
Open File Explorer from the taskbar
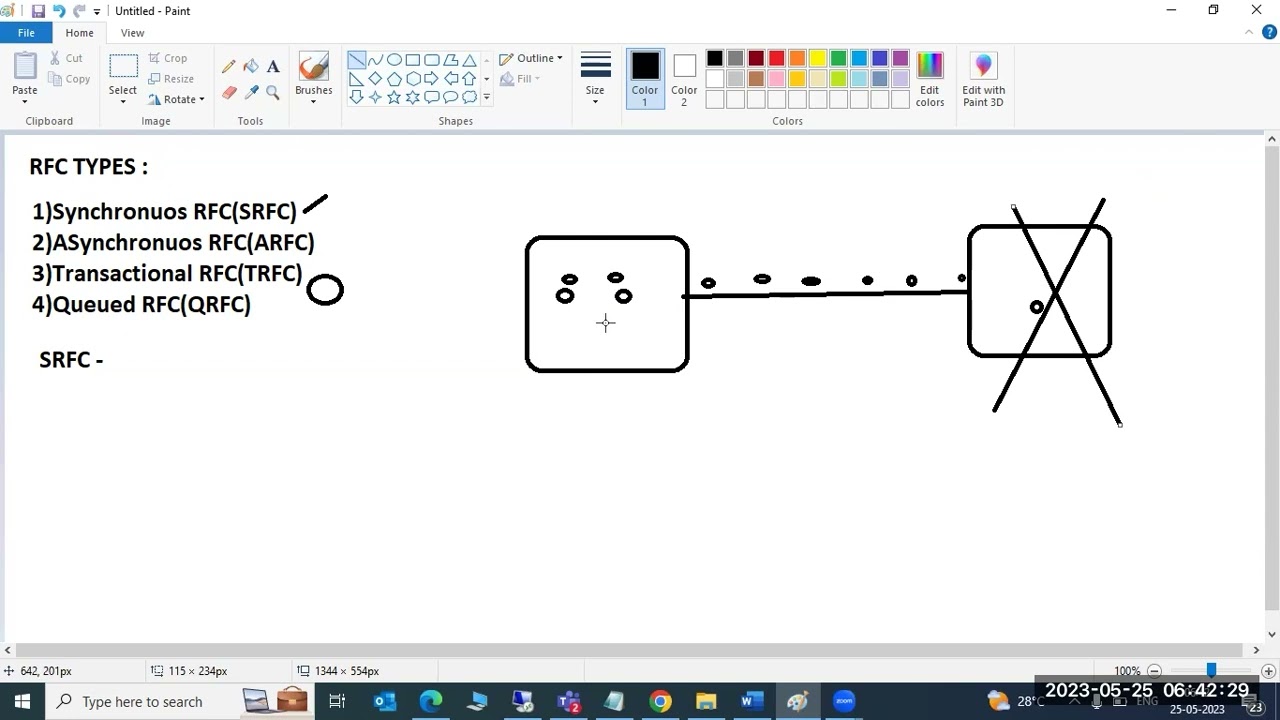click(706, 702)
